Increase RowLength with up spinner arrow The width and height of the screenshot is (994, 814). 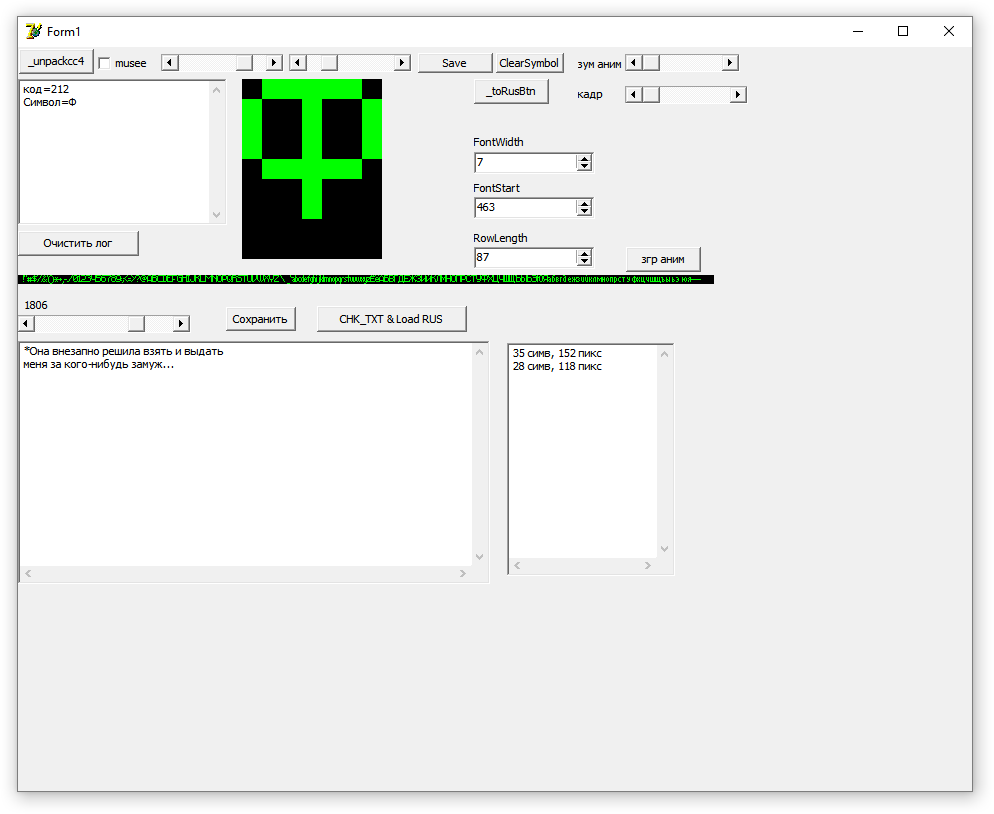click(x=584, y=253)
